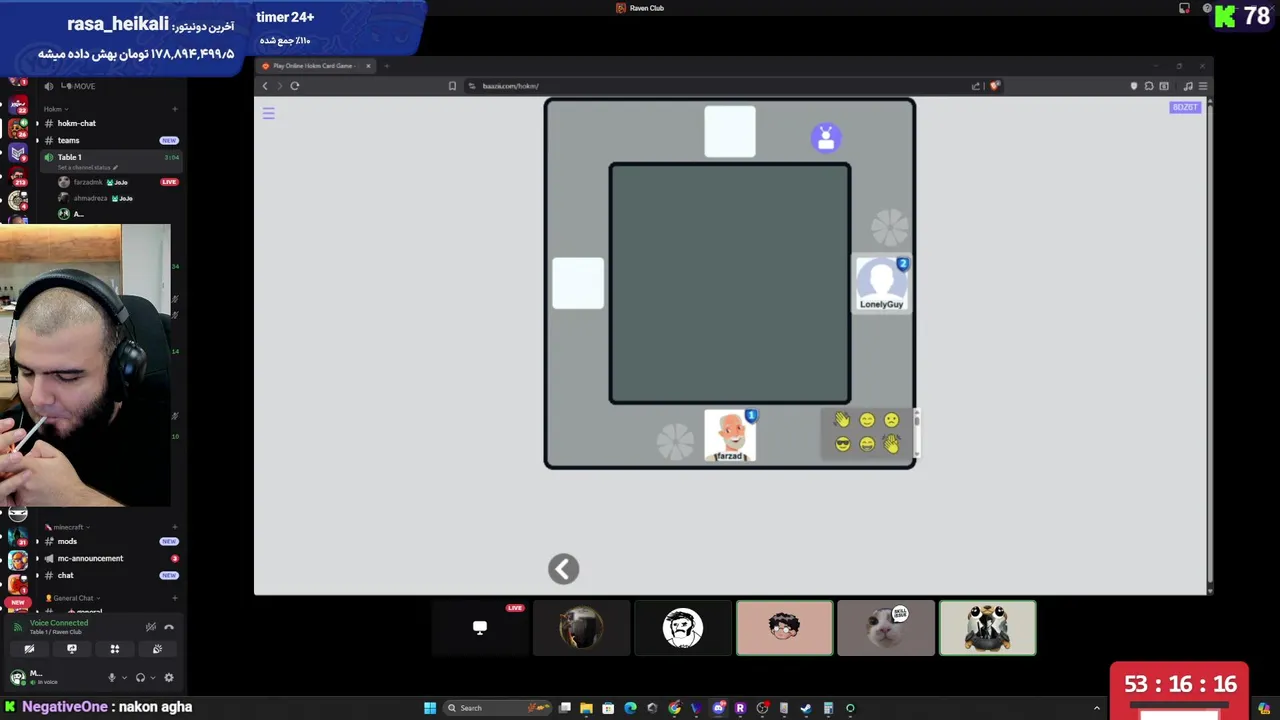Open Discord user settings gear
The width and height of the screenshot is (1280, 720).
click(168, 677)
